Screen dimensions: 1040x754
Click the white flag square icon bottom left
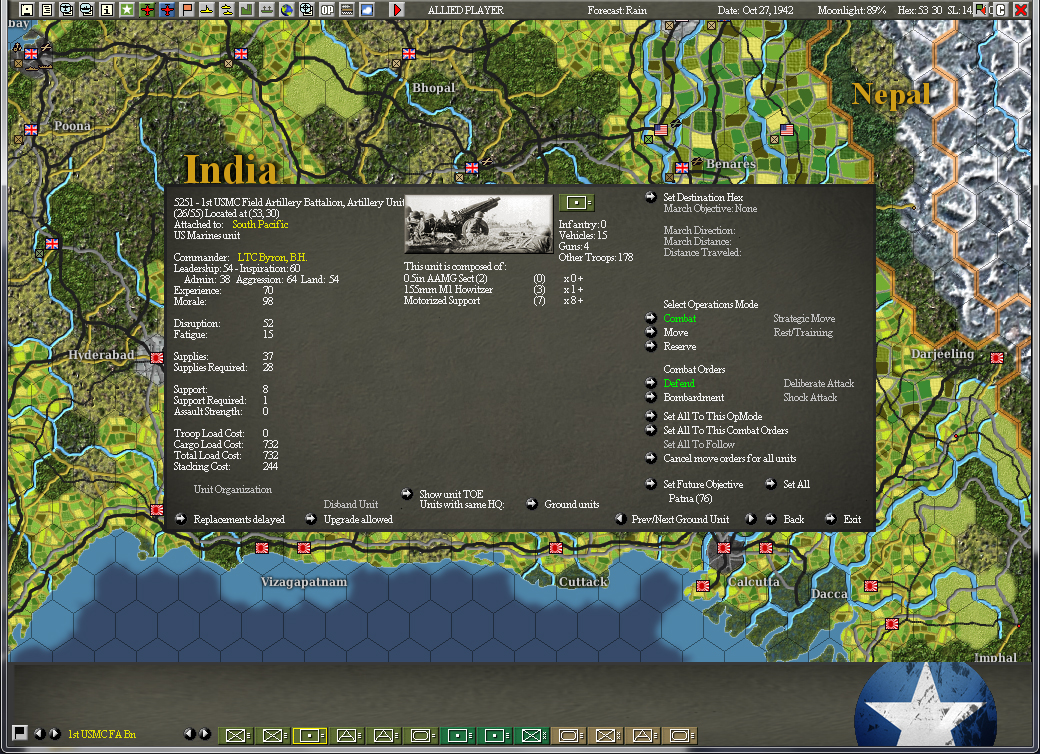point(19,733)
